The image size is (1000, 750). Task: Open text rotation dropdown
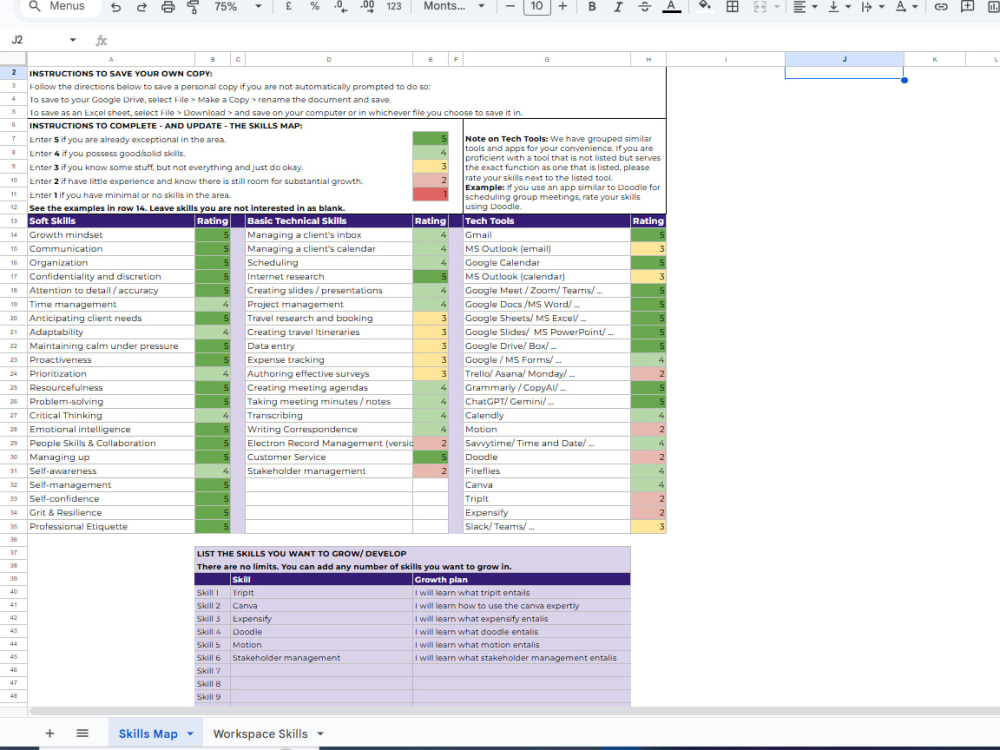click(906, 6)
